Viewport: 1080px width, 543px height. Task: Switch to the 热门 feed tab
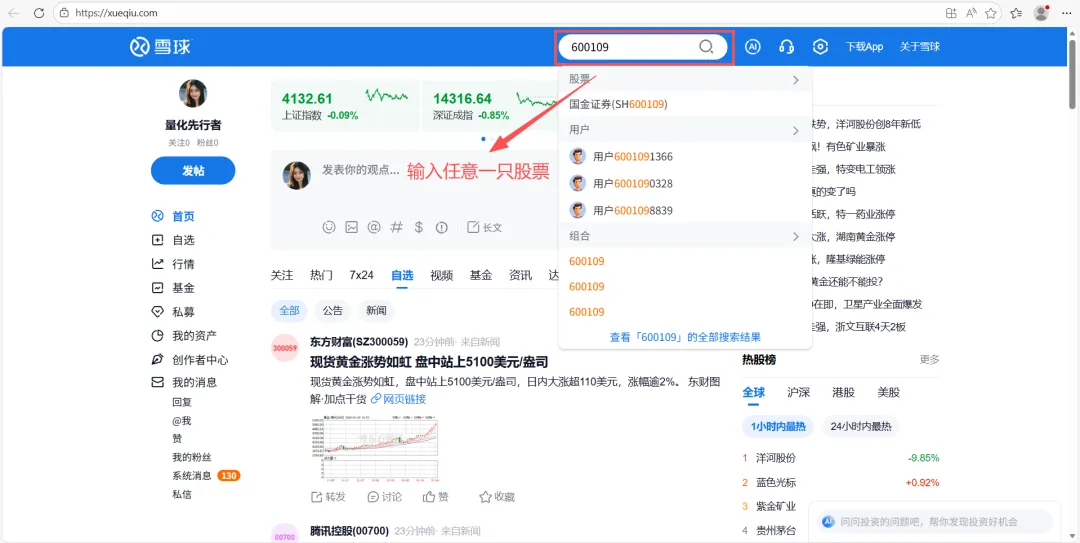322,276
